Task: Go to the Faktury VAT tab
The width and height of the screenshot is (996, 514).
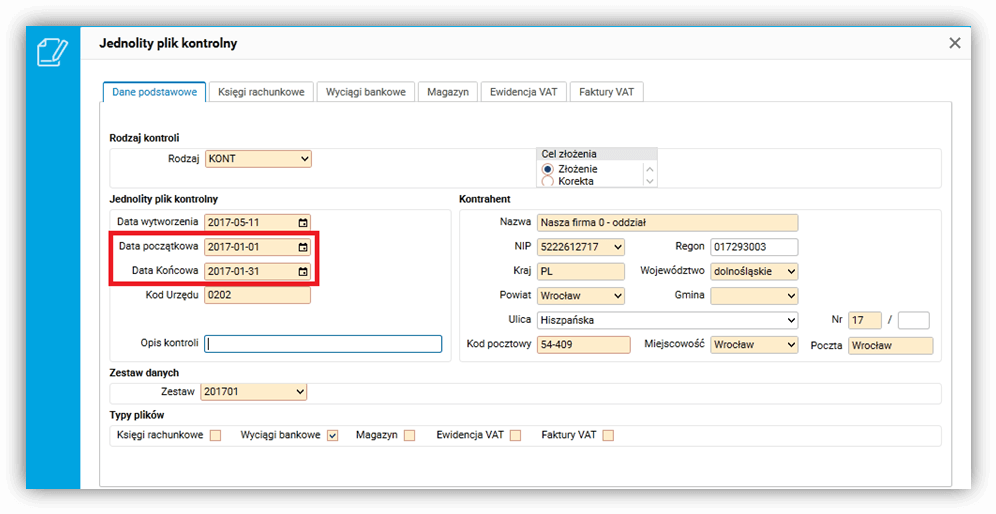Action: click(607, 92)
